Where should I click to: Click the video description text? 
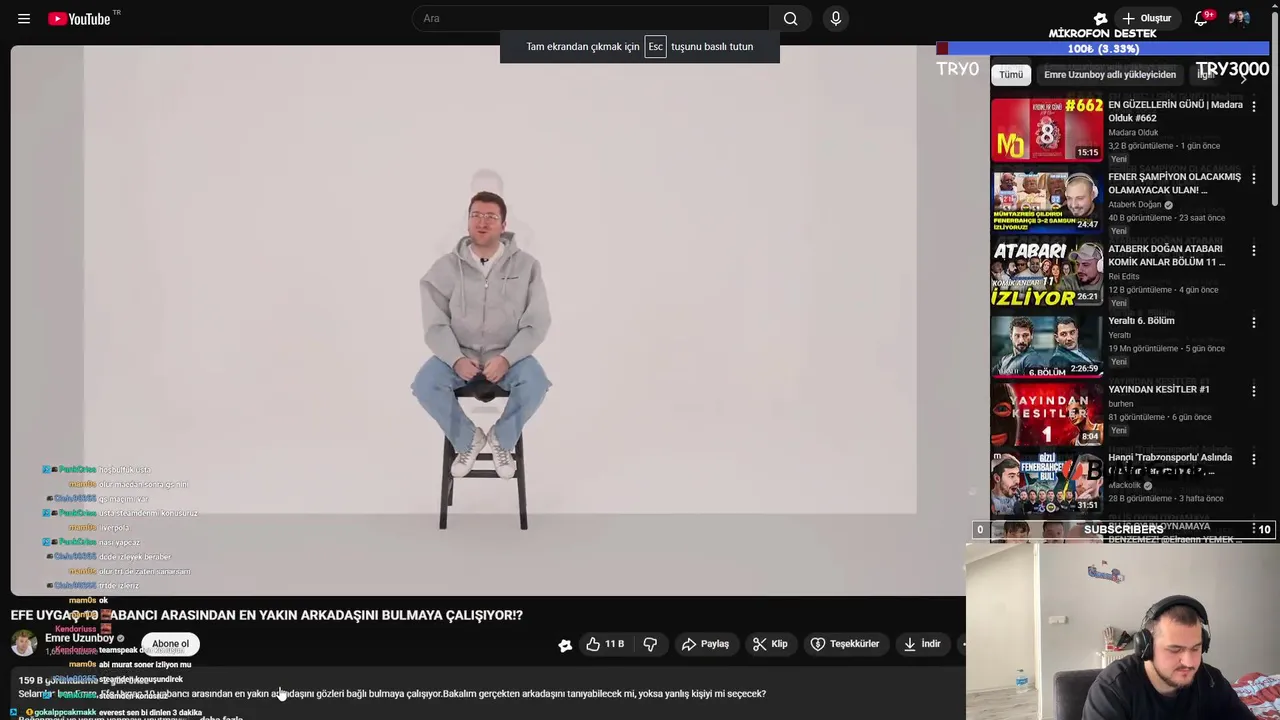(392, 693)
